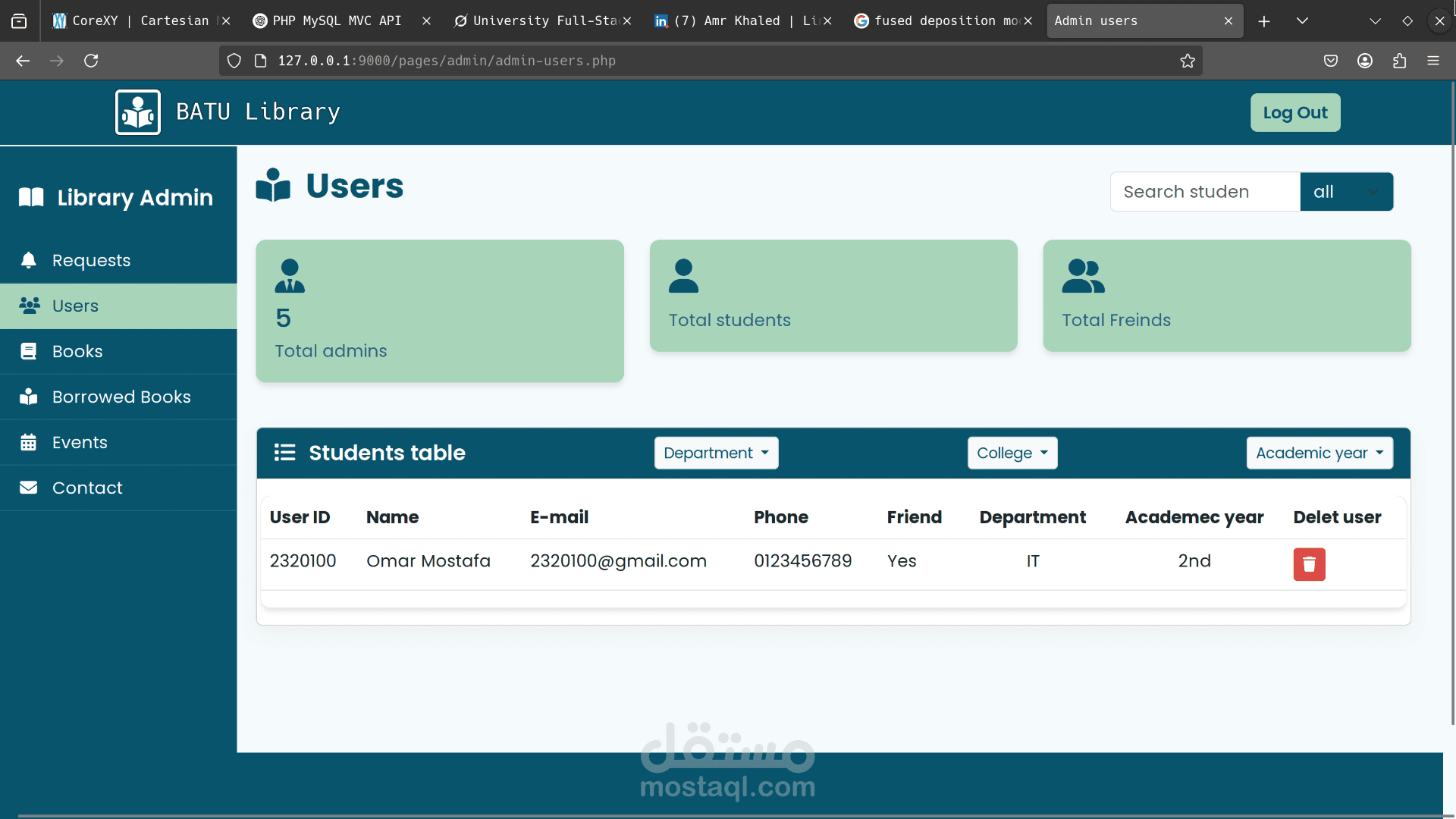Screen dimensions: 1456x819
Task: Expand the College filter dropdown
Action: (1012, 453)
